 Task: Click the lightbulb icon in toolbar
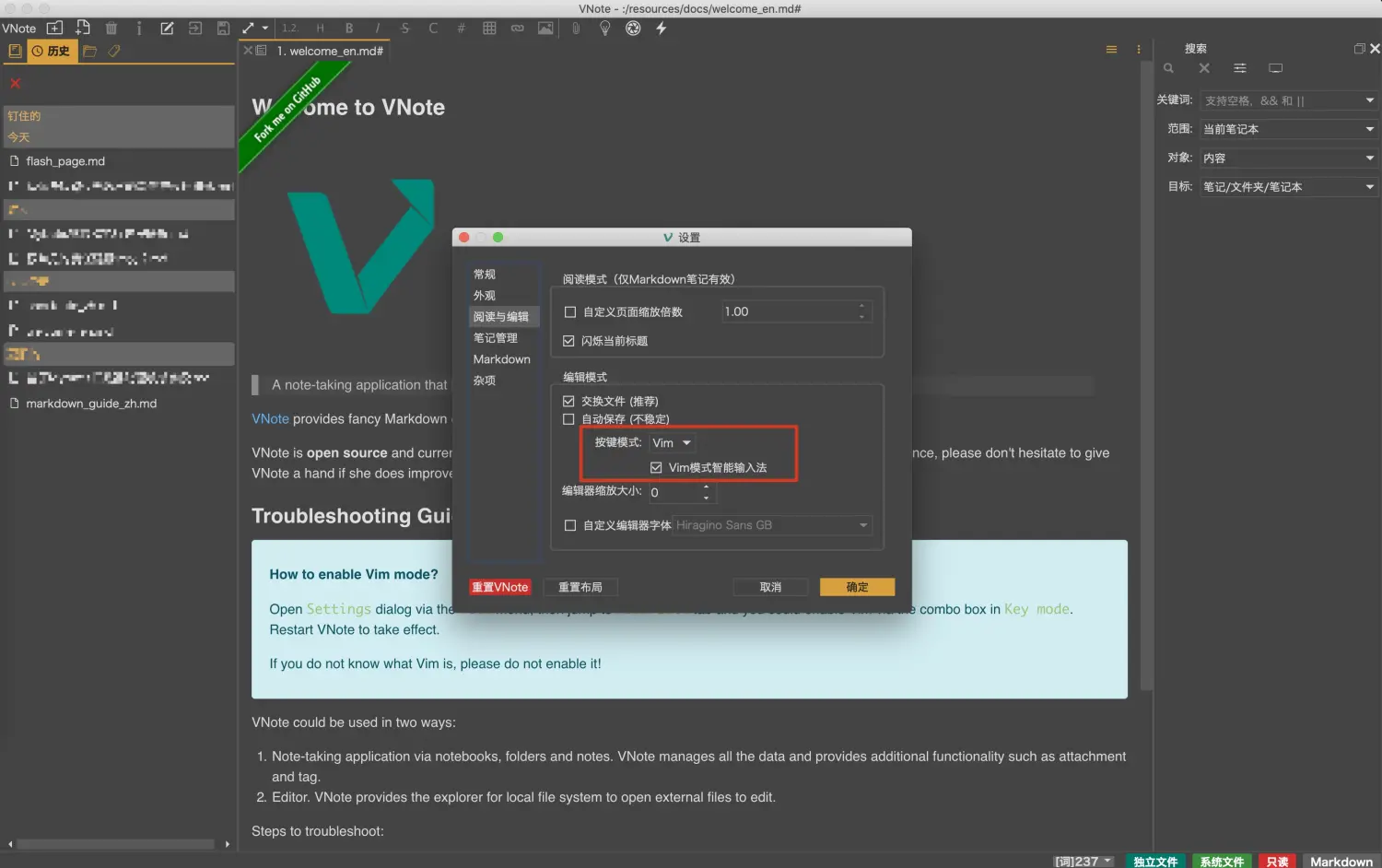(x=604, y=29)
